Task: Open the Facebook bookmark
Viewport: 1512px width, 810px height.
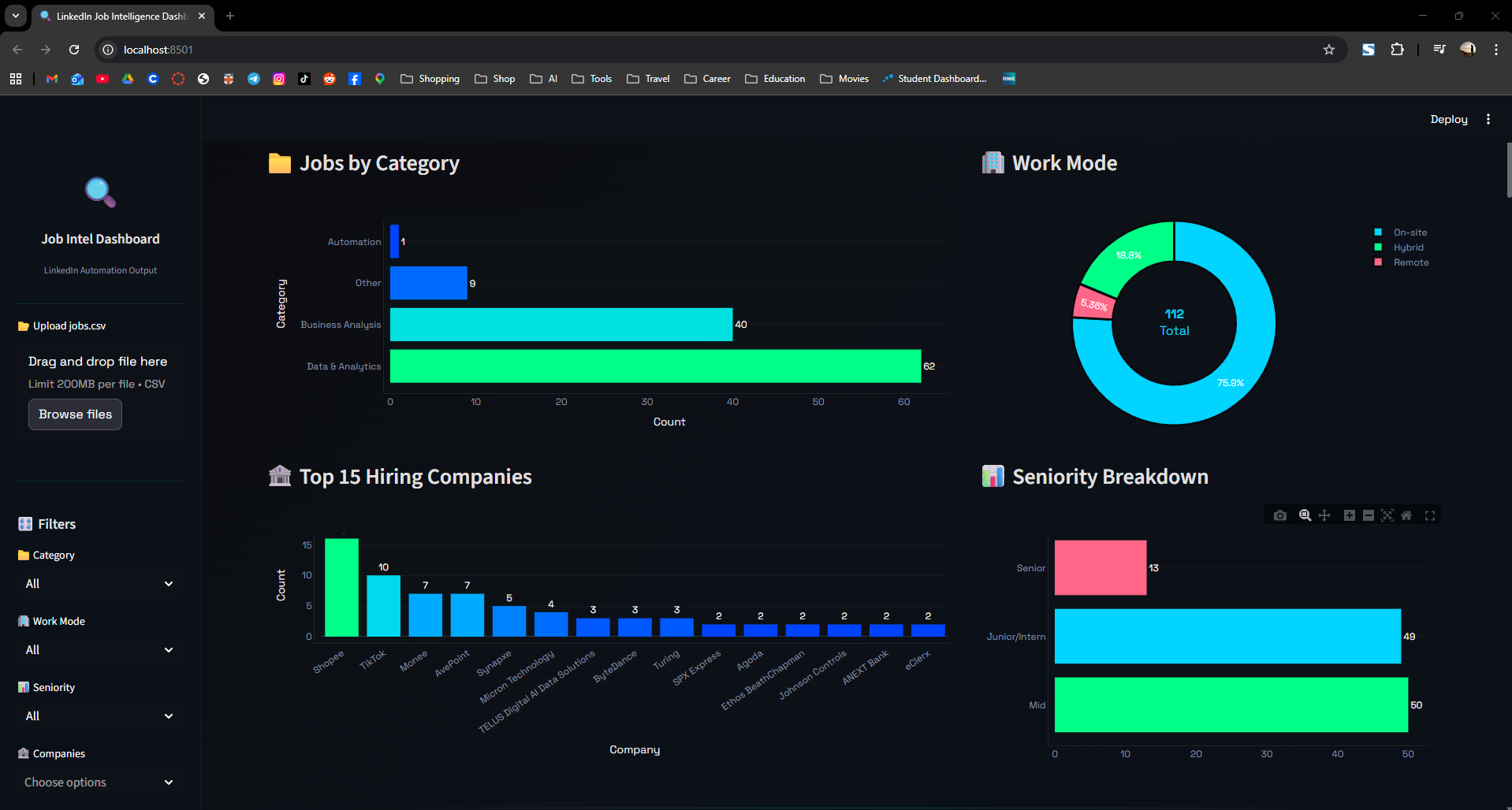Action: (x=355, y=79)
